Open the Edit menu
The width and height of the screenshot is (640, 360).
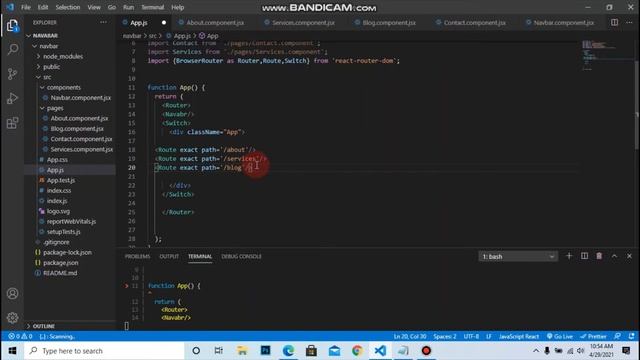tap(43, 7)
